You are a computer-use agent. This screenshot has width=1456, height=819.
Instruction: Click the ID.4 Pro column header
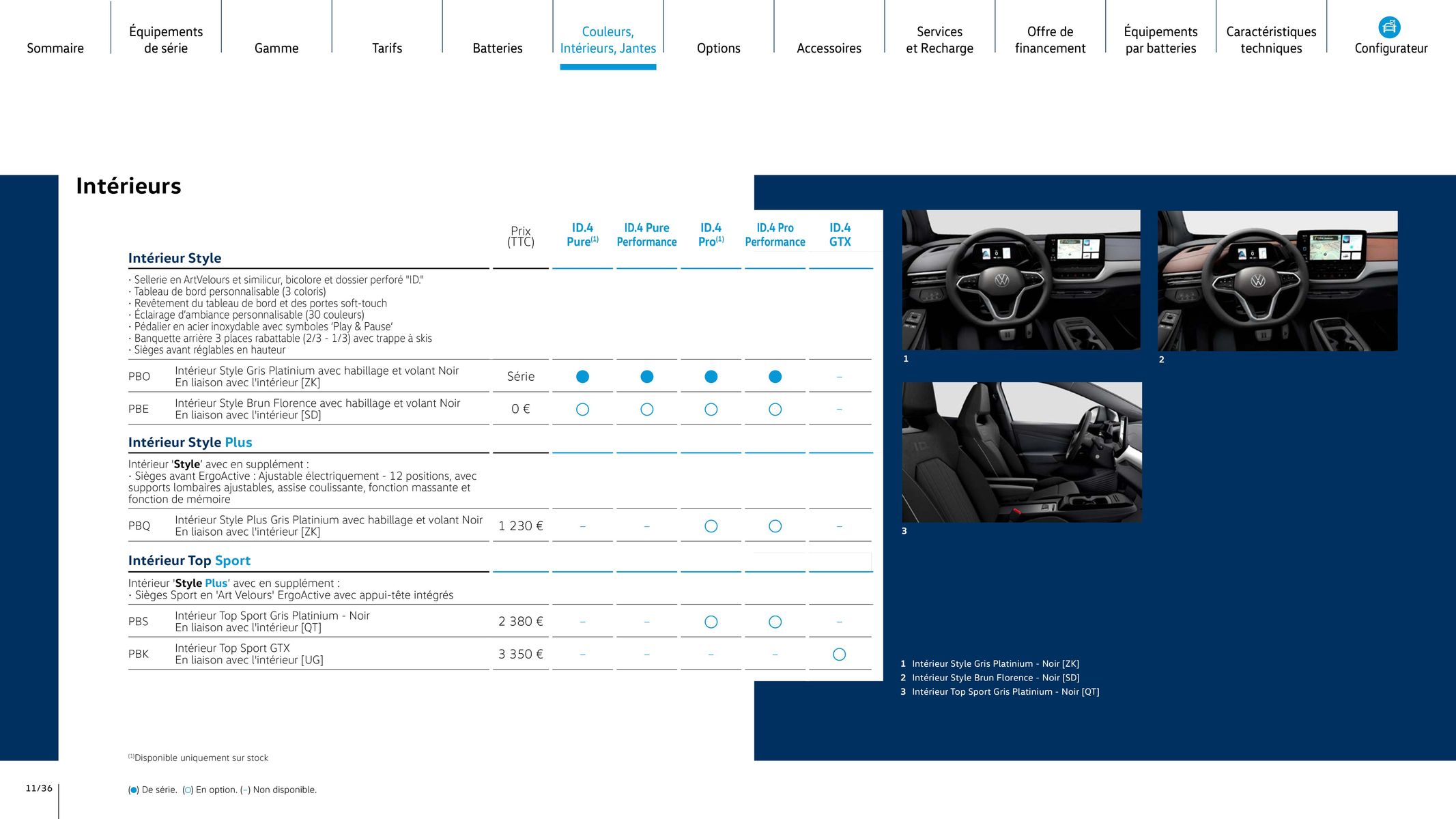[x=711, y=235]
